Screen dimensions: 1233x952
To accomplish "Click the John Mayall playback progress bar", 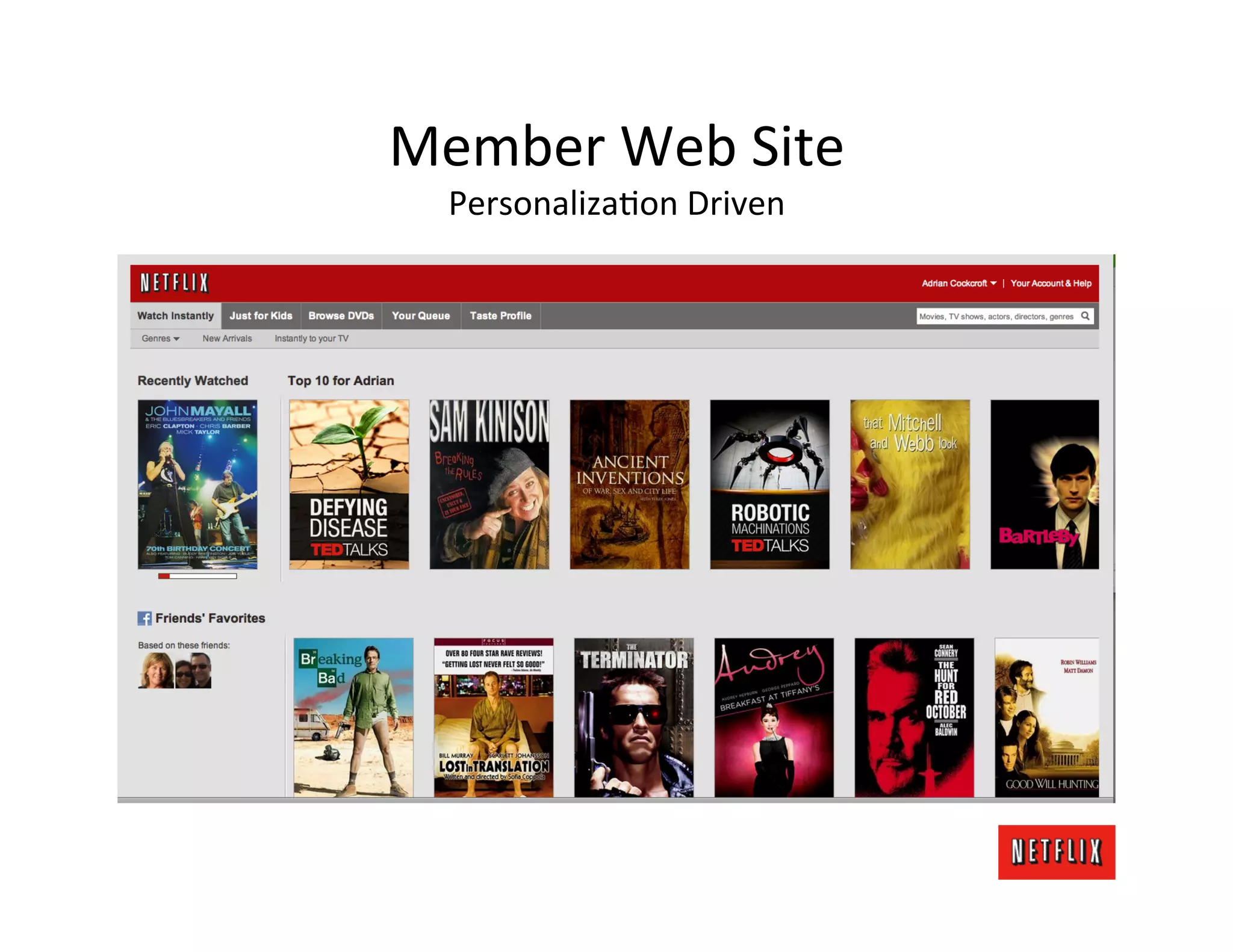I will (x=197, y=576).
